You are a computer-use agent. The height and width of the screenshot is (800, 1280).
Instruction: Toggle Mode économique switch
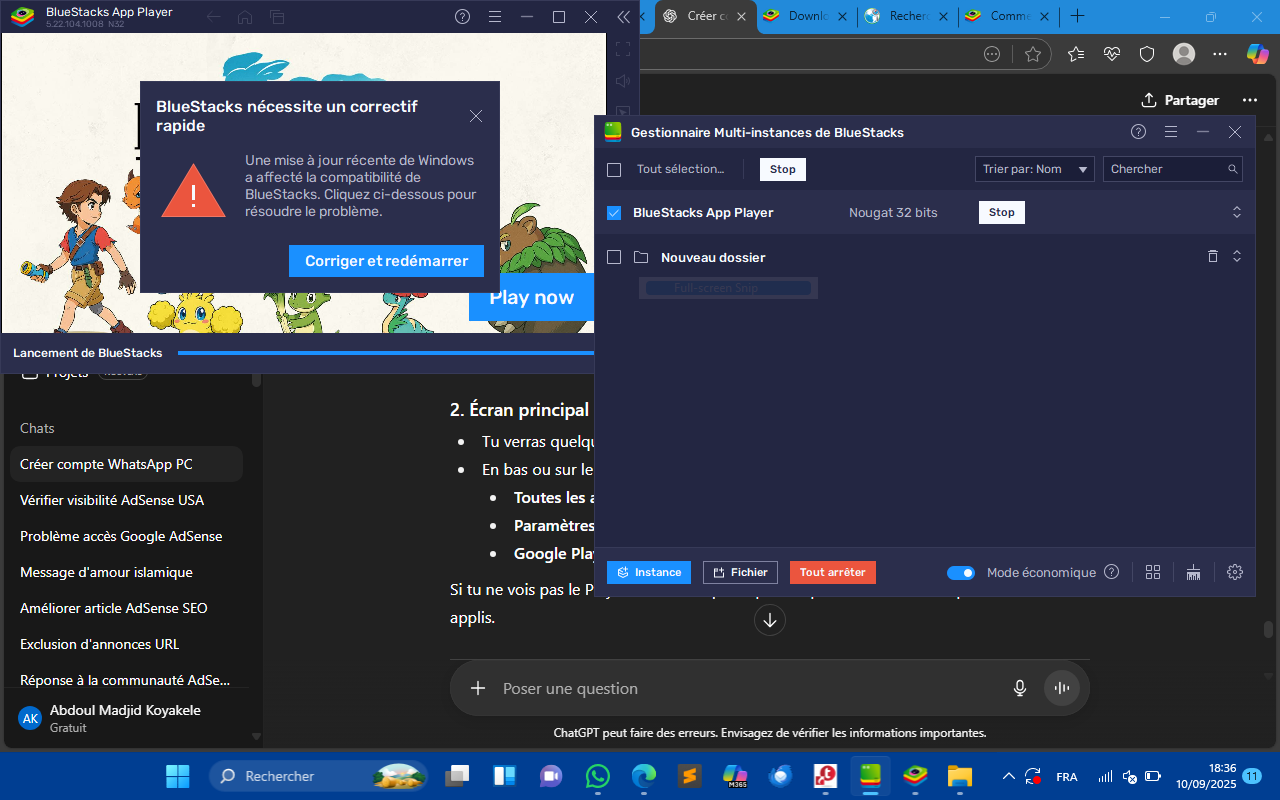[961, 573]
